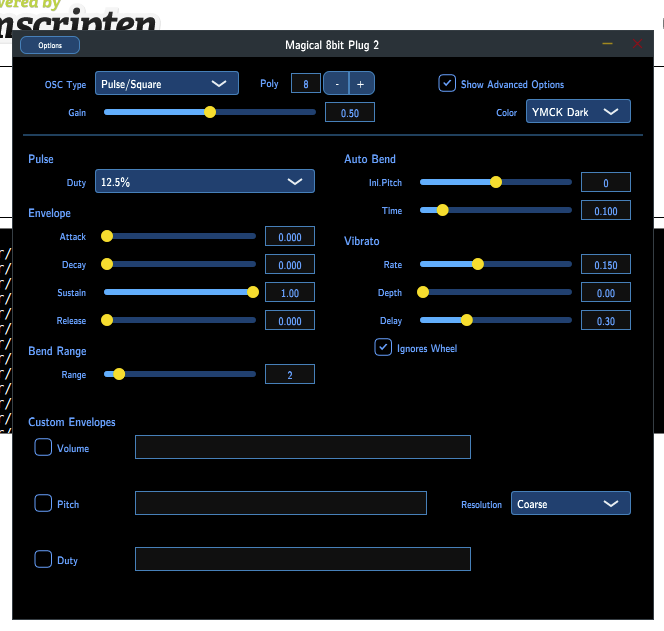Click the Decay slider handle

click(107, 264)
